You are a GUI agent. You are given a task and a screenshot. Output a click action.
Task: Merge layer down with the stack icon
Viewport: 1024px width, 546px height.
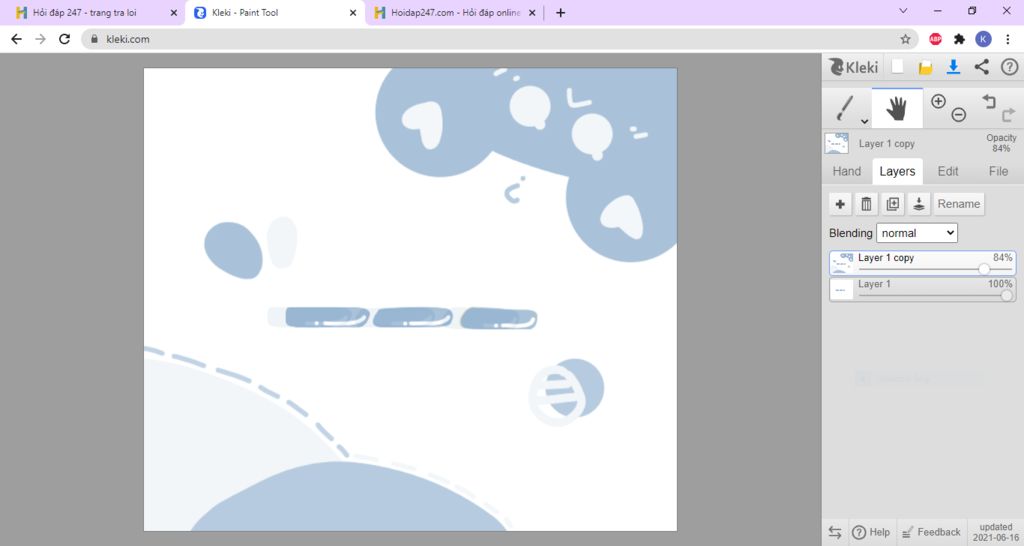(x=918, y=204)
